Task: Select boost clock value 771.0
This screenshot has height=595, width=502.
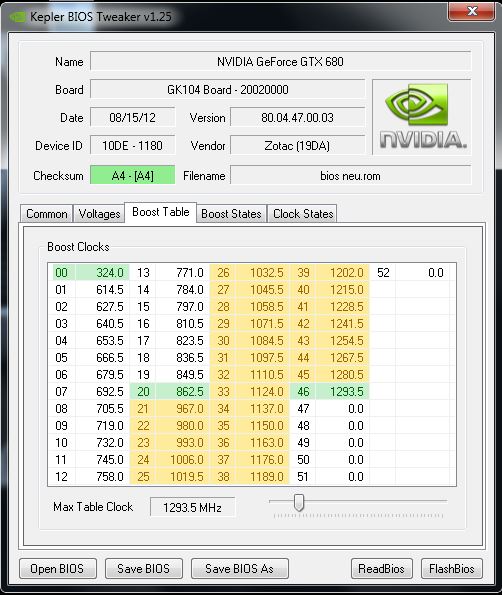Action: pos(183,272)
